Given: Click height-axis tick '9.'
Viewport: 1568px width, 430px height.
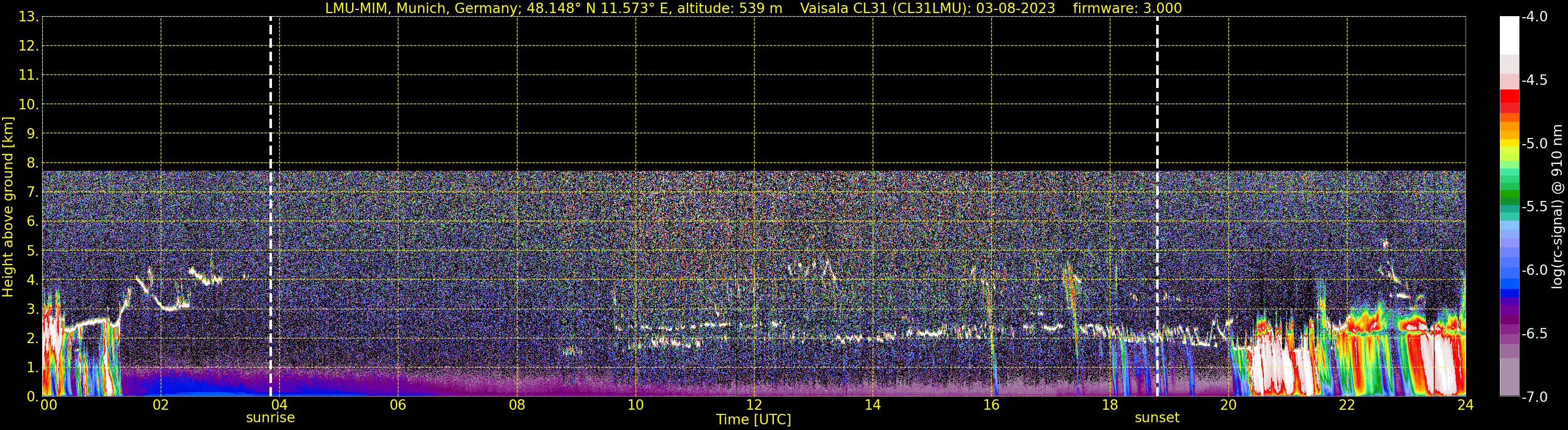Looking at the screenshot, I should [x=33, y=133].
